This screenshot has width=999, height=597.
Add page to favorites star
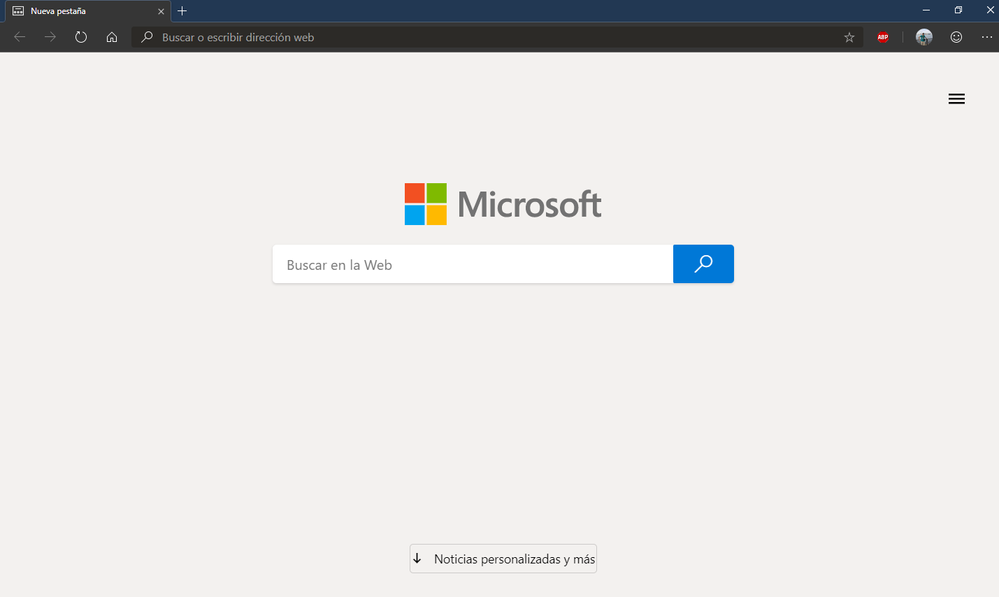point(849,37)
